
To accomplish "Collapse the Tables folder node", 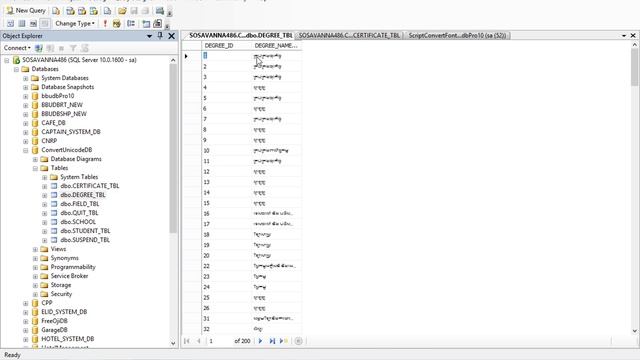I will coord(35,168).
